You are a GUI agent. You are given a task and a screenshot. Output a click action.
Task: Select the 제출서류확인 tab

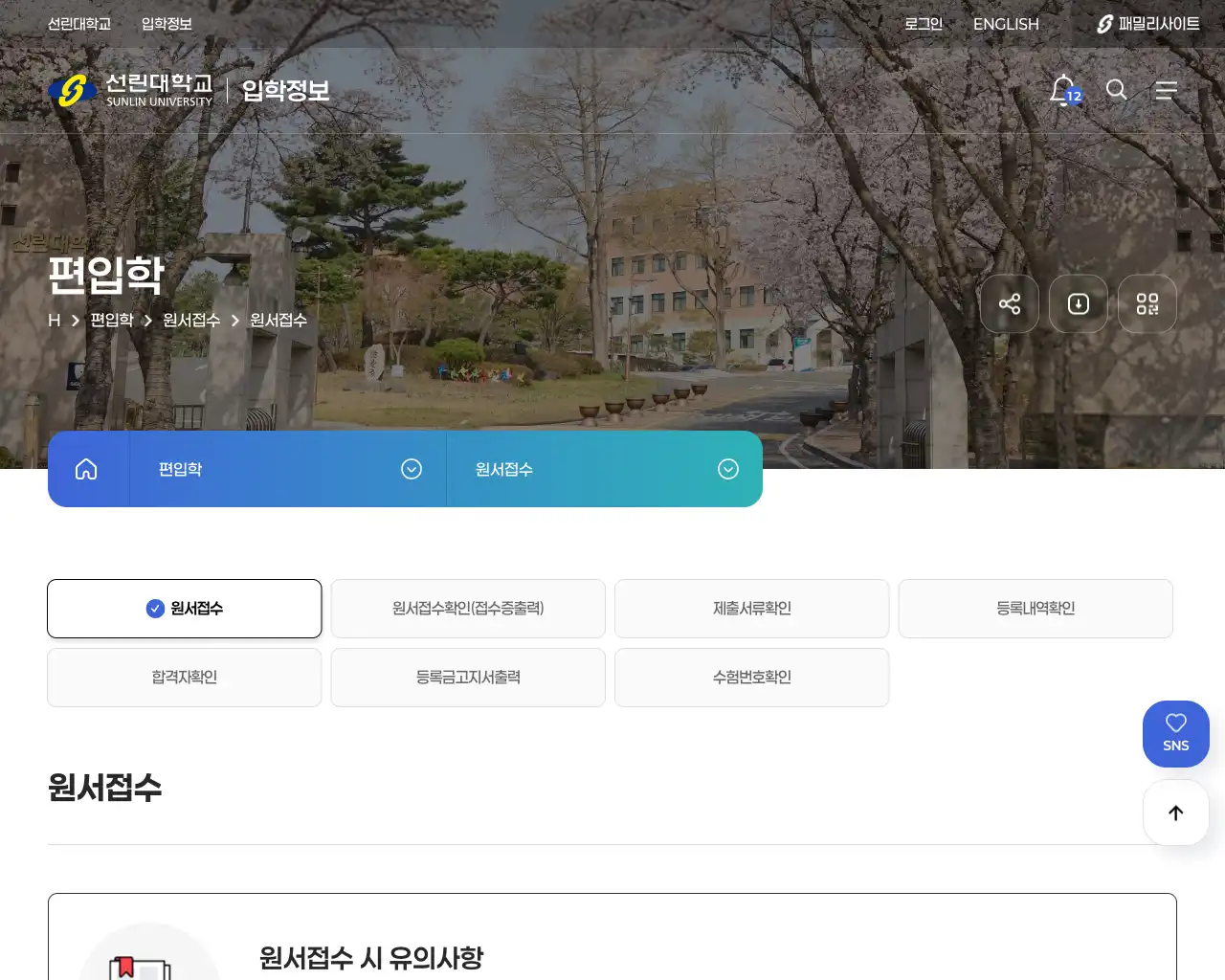752,609
